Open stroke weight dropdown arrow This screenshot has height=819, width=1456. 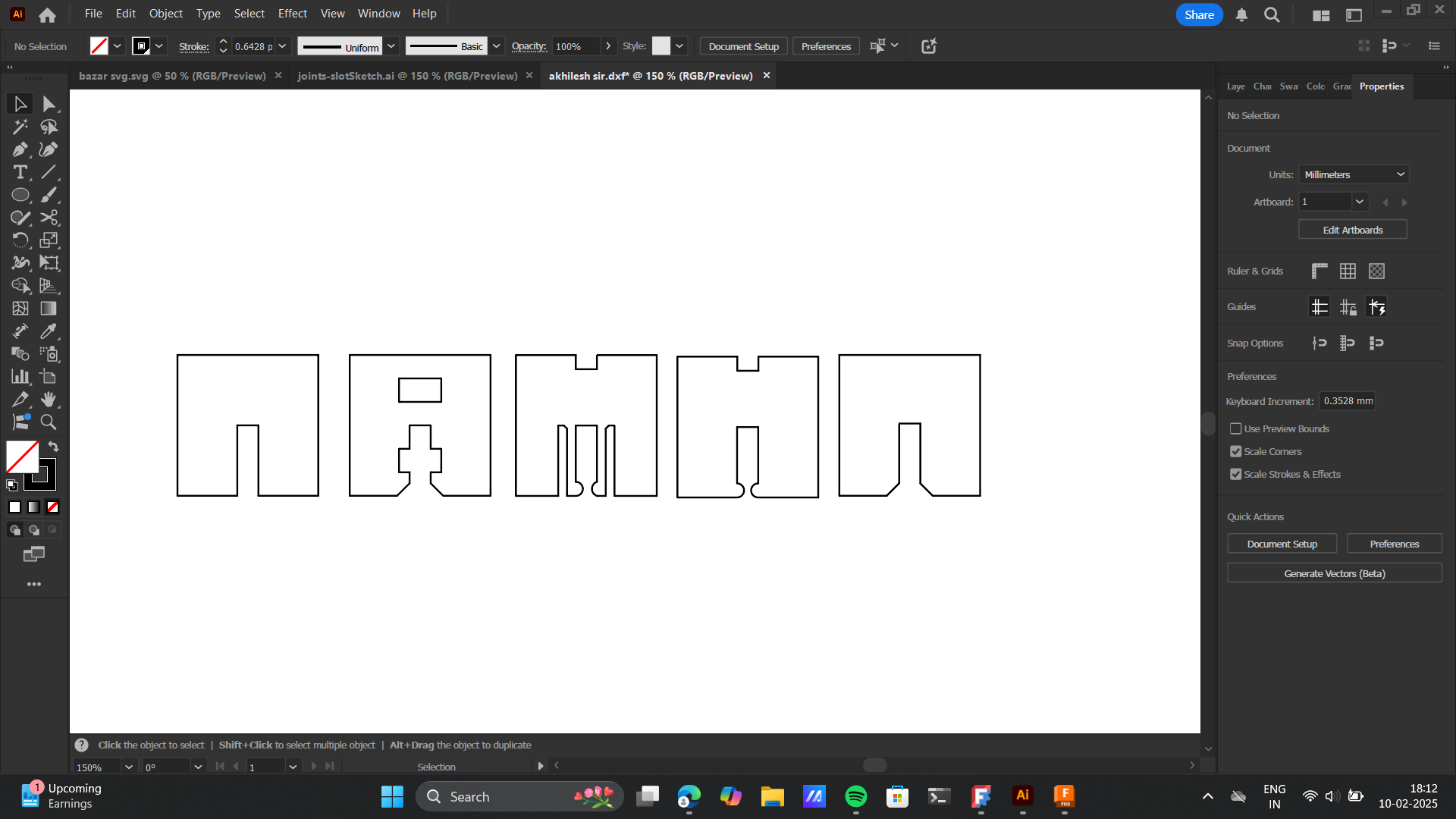tap(282, 46)
